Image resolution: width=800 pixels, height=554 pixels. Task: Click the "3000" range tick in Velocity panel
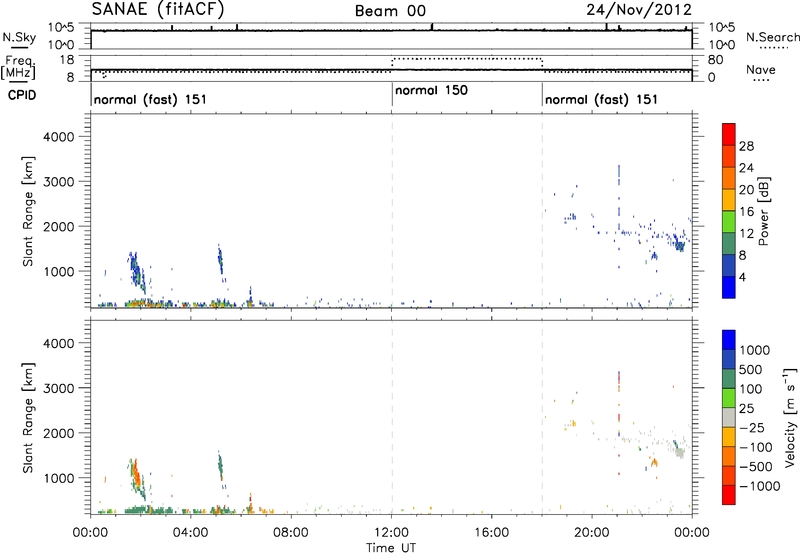(59, 388)
